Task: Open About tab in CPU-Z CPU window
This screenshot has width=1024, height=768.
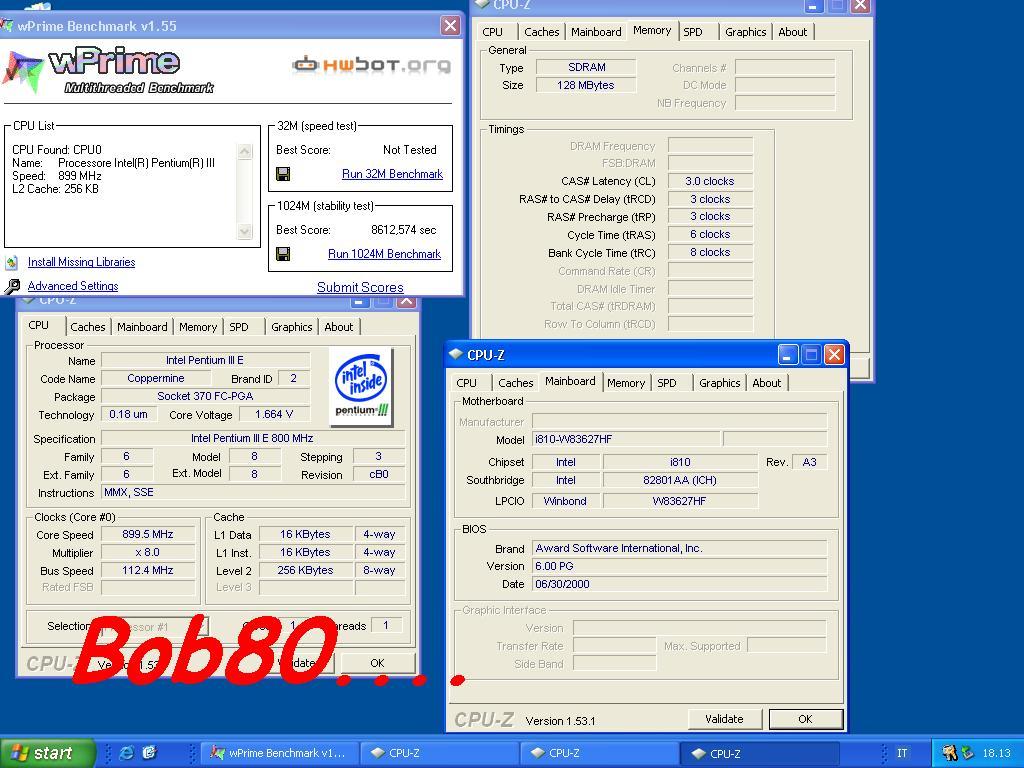Action: [x=338, y=327]
